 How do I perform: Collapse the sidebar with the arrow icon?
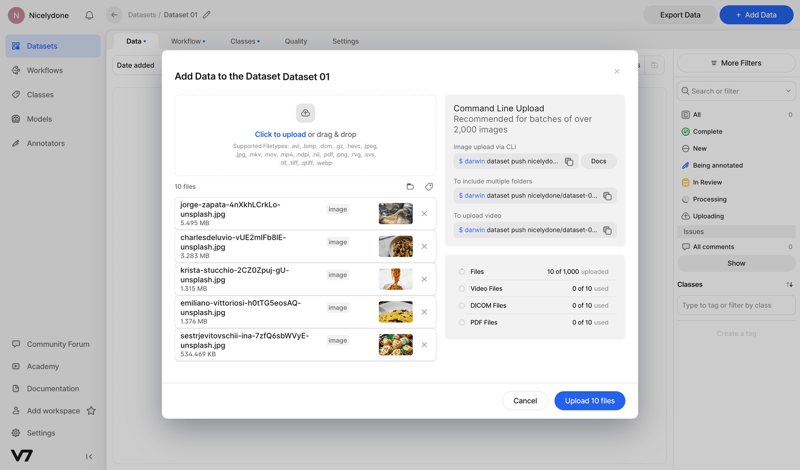pos(89,456)
